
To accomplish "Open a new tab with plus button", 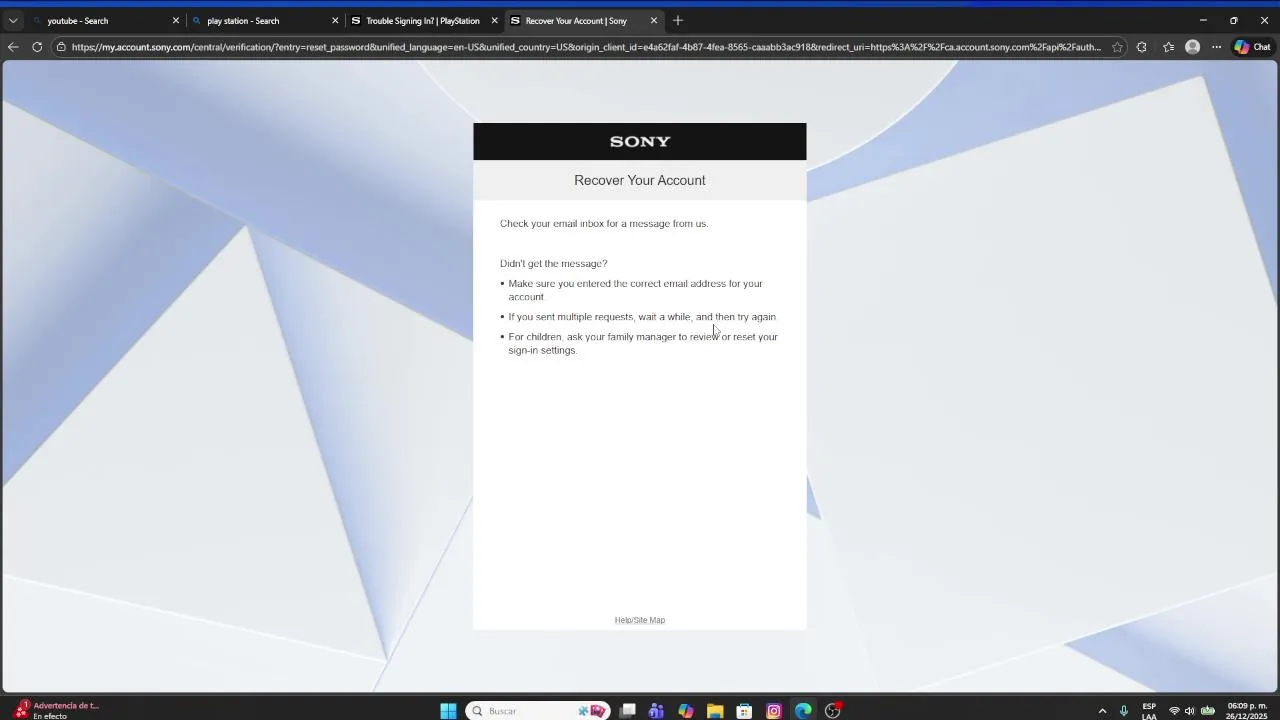I will pyautogui.click(x=678, y=20).
